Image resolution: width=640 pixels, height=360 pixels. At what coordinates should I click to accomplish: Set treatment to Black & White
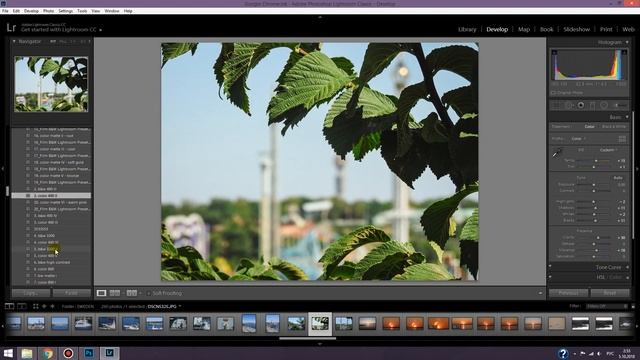pyautogui.click(x=614, y=127)
